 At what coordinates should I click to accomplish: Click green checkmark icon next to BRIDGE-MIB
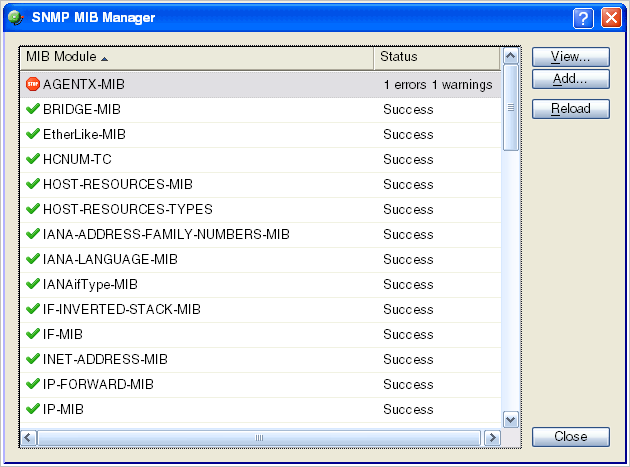coord(32,109)
